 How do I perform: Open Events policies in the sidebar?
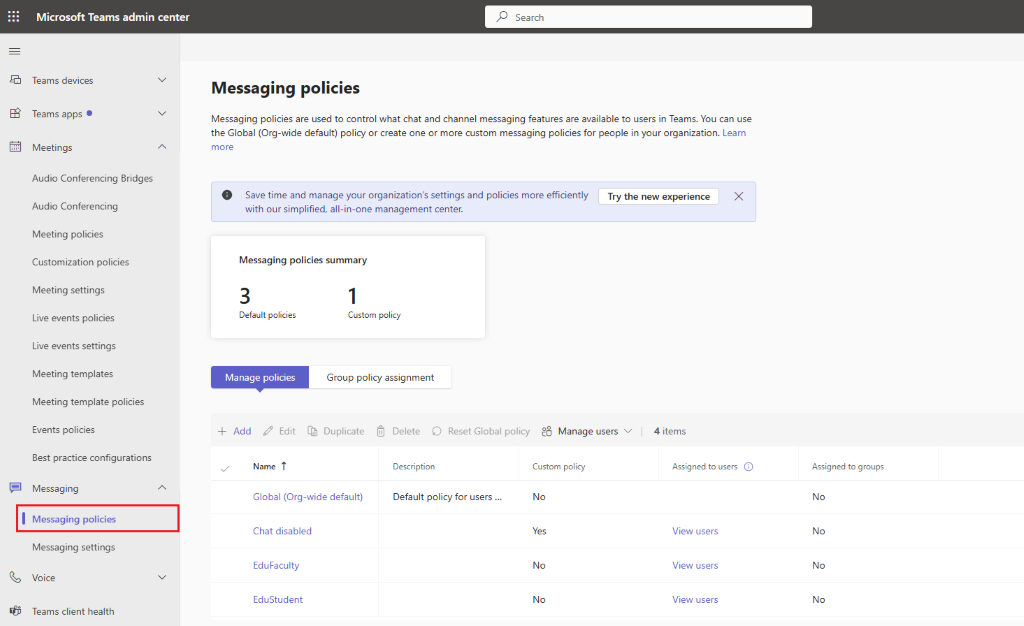[63, 430]
